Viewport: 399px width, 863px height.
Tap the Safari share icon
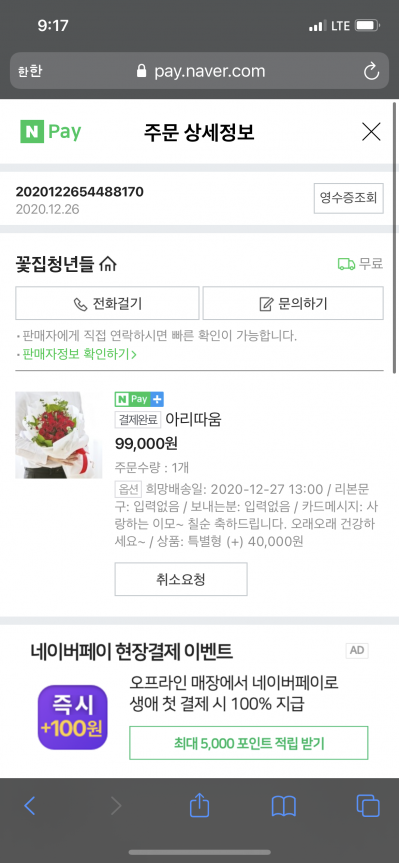199,806
